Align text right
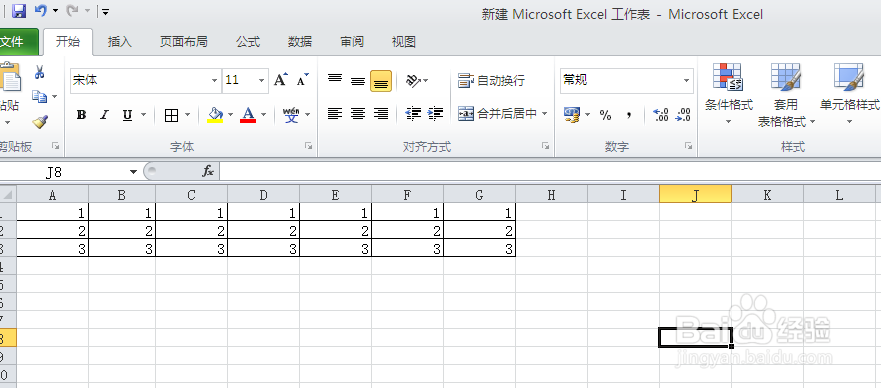 [381, 114]
